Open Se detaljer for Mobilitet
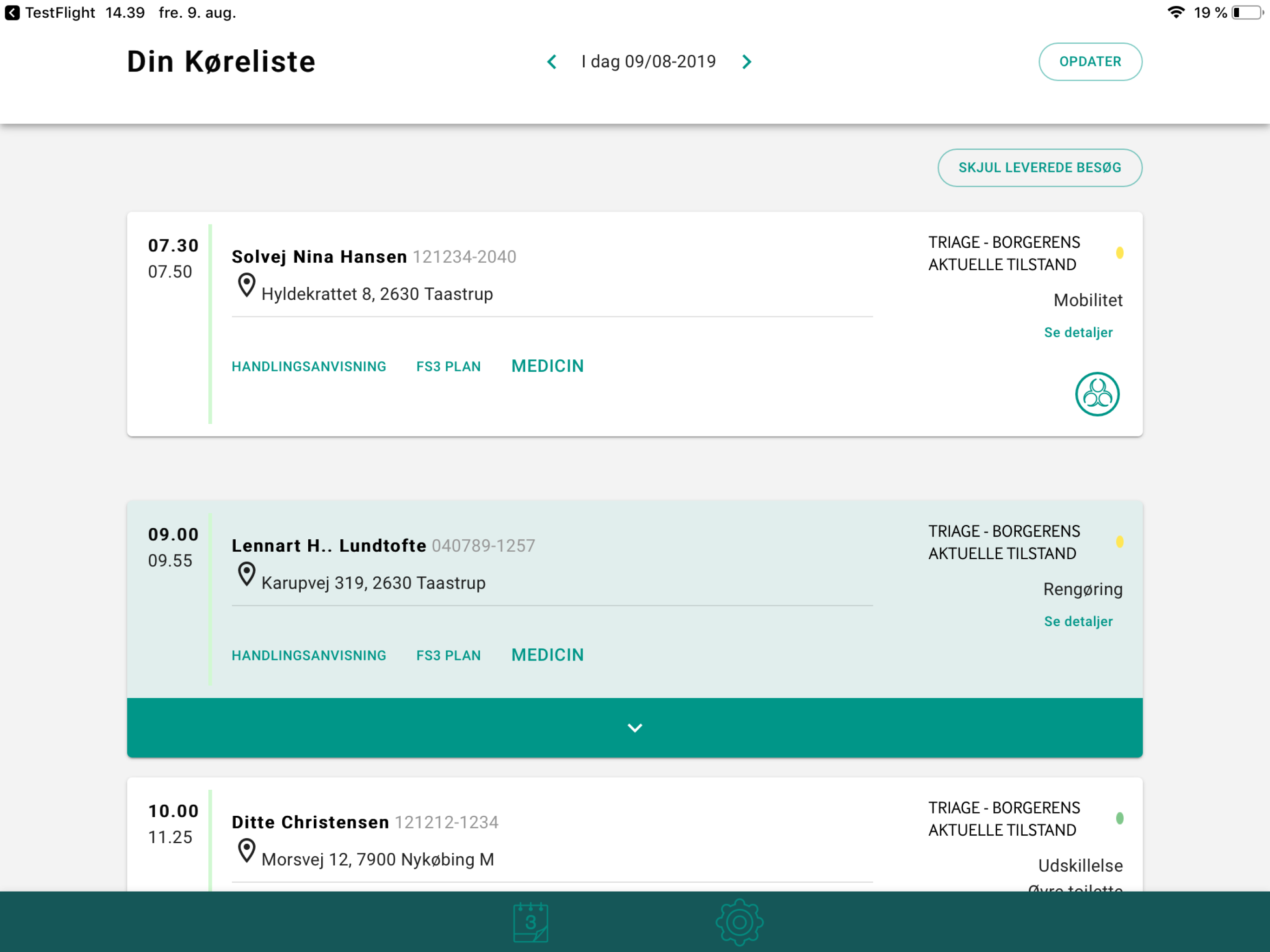 (1078, 332)
